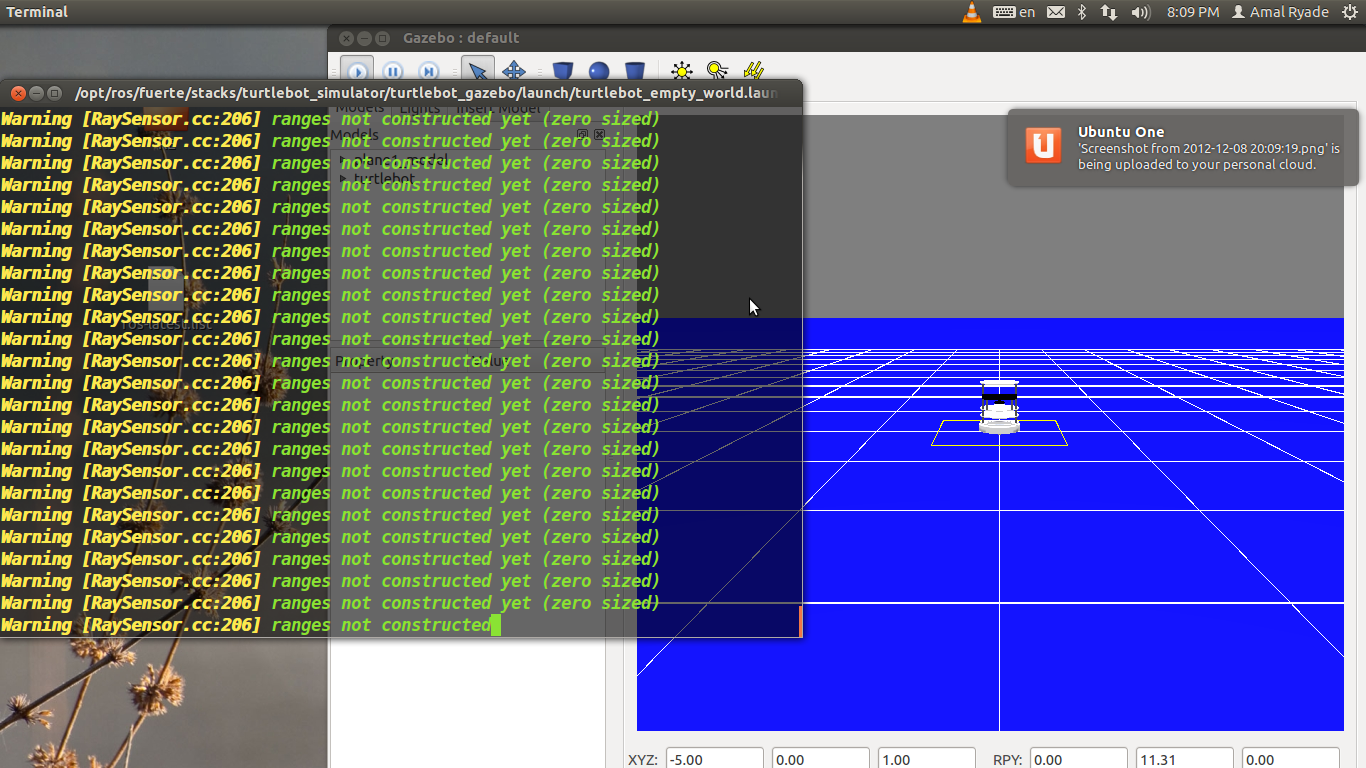Choose the cylinder shape insert tool
The height and width of the screenshot is (768, 1366).
[x=634, y=71]
